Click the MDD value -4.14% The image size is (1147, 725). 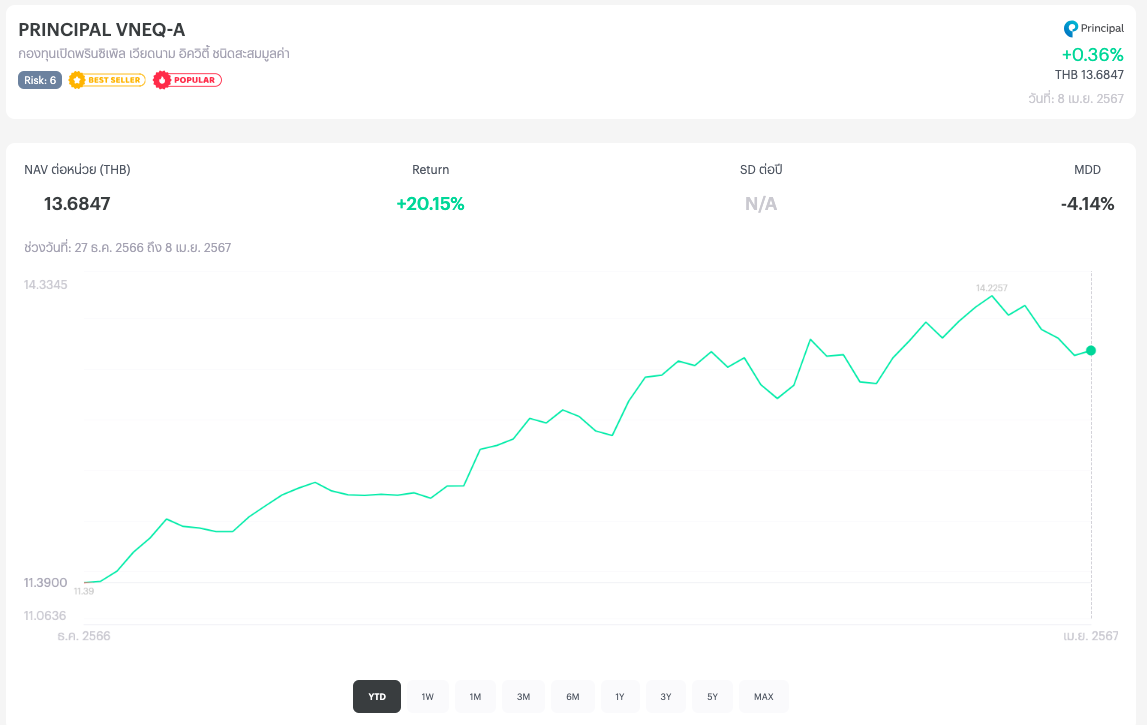point(1087,203)
